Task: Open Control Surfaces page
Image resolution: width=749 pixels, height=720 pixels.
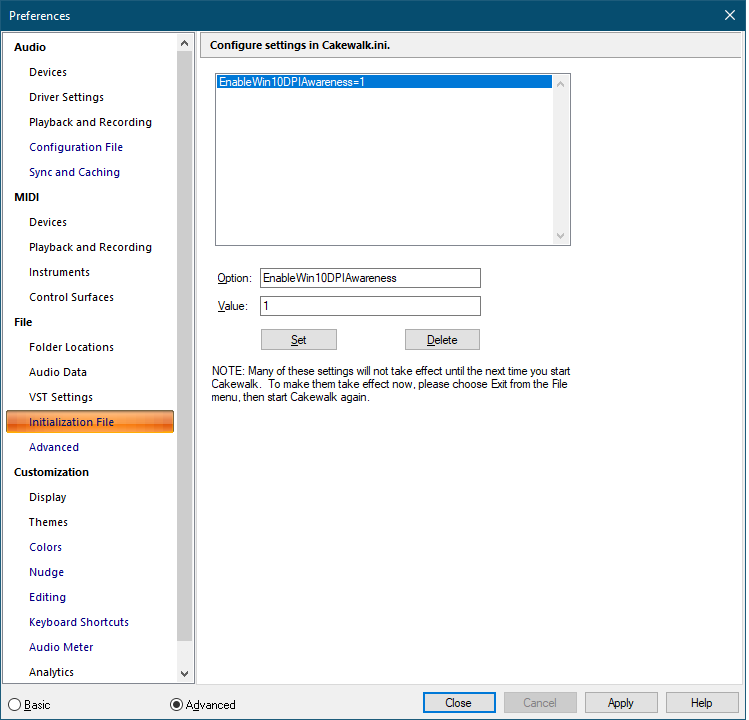Action: 71,297
